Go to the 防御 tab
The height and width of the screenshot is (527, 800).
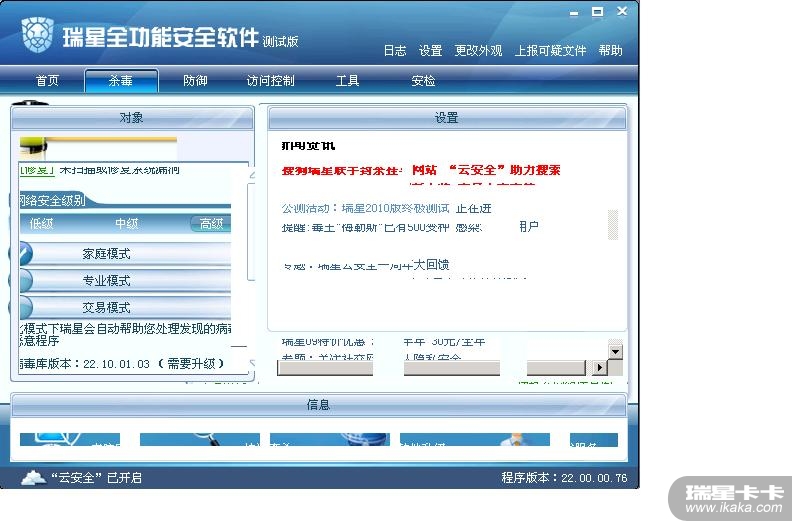[x=195, y=81]
